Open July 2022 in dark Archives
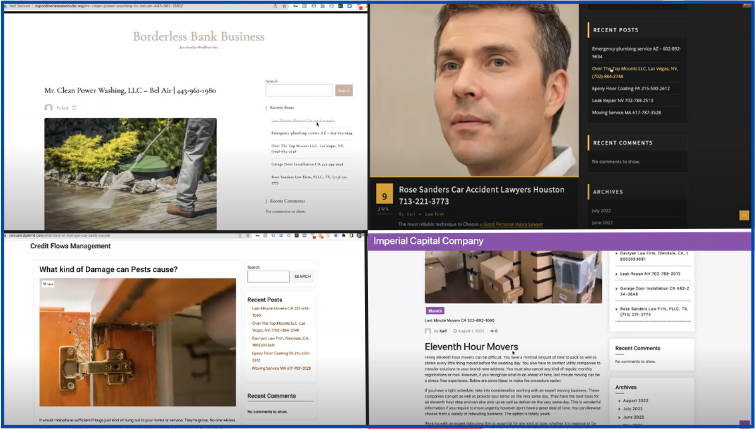Viewport: 755px width, 429px height. 601,211
